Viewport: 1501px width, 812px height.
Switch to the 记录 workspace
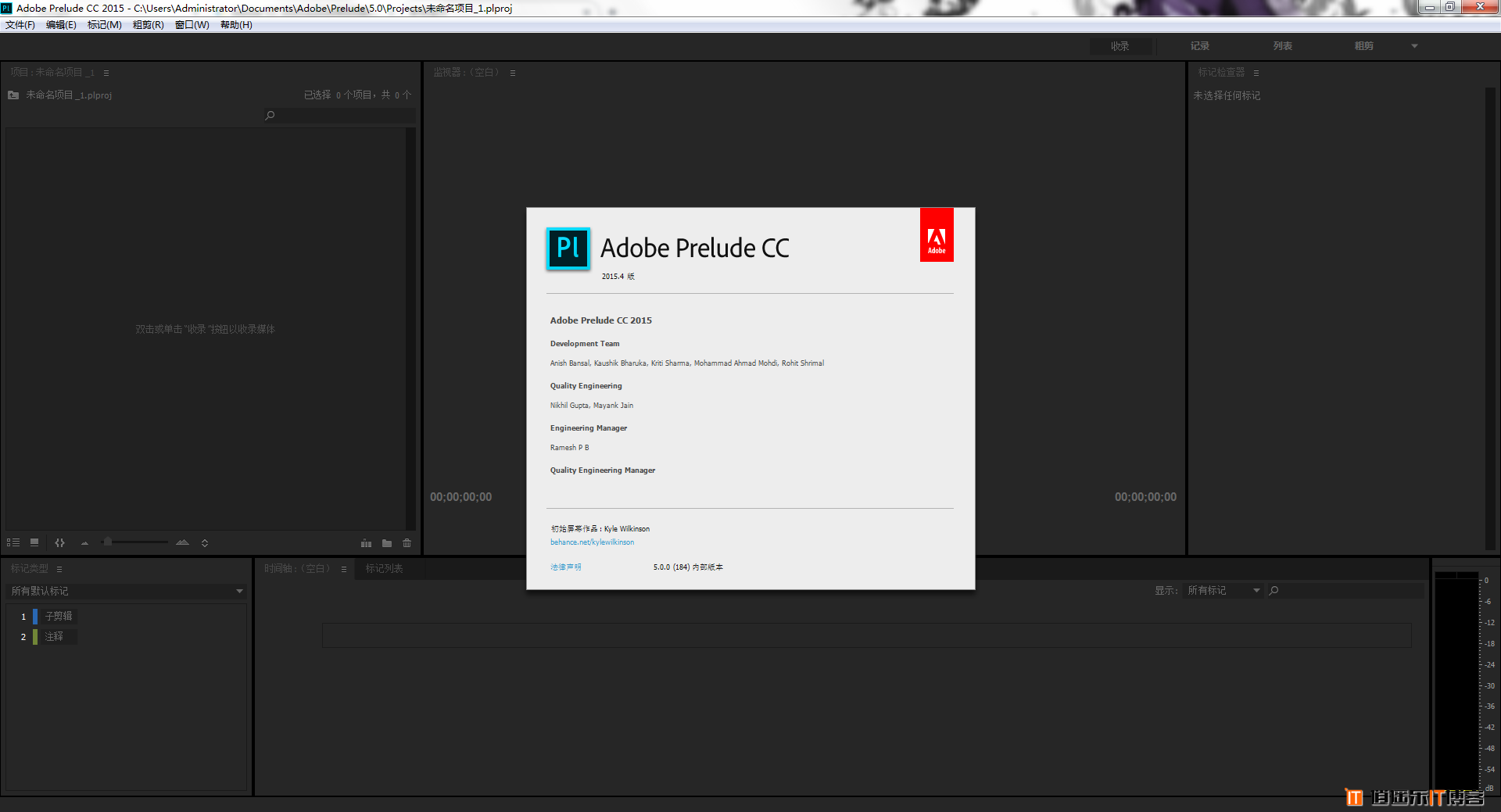pos(1200,46)
